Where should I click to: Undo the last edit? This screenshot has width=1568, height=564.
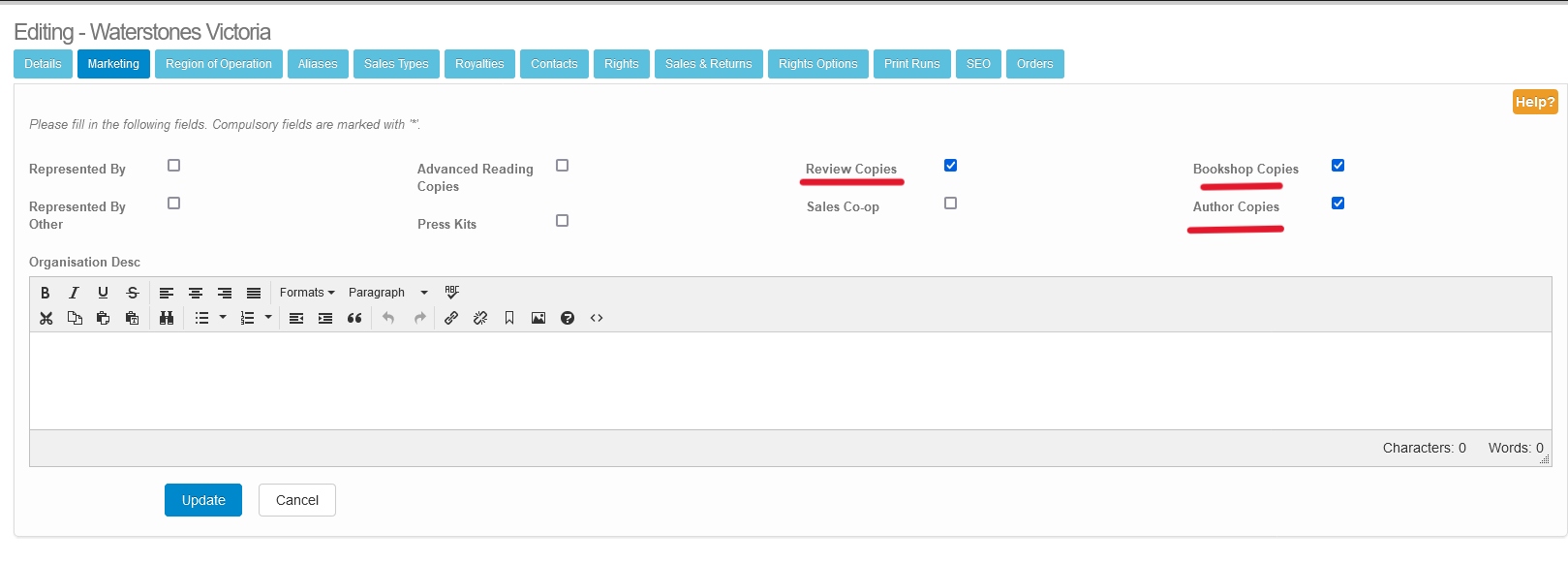pos(388,318)
